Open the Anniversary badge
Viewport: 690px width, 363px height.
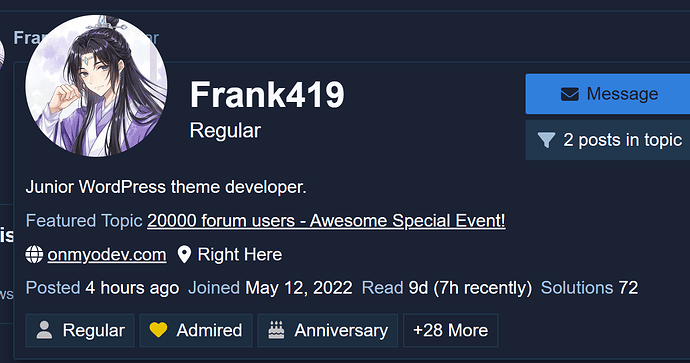(x=328, y=330)
